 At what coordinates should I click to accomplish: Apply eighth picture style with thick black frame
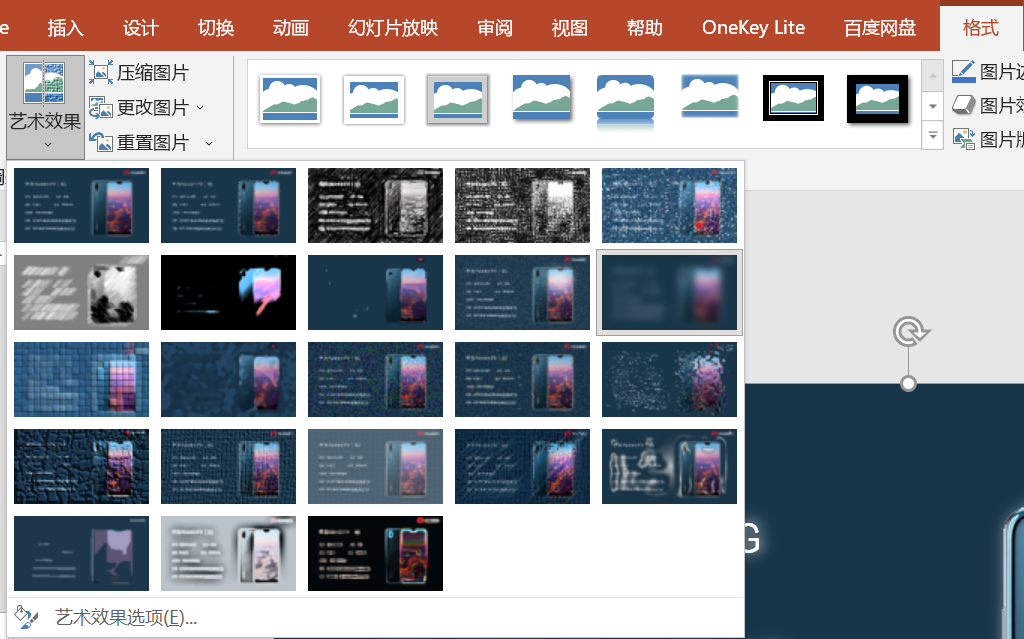pyautogui.click(x=877, y=99)
